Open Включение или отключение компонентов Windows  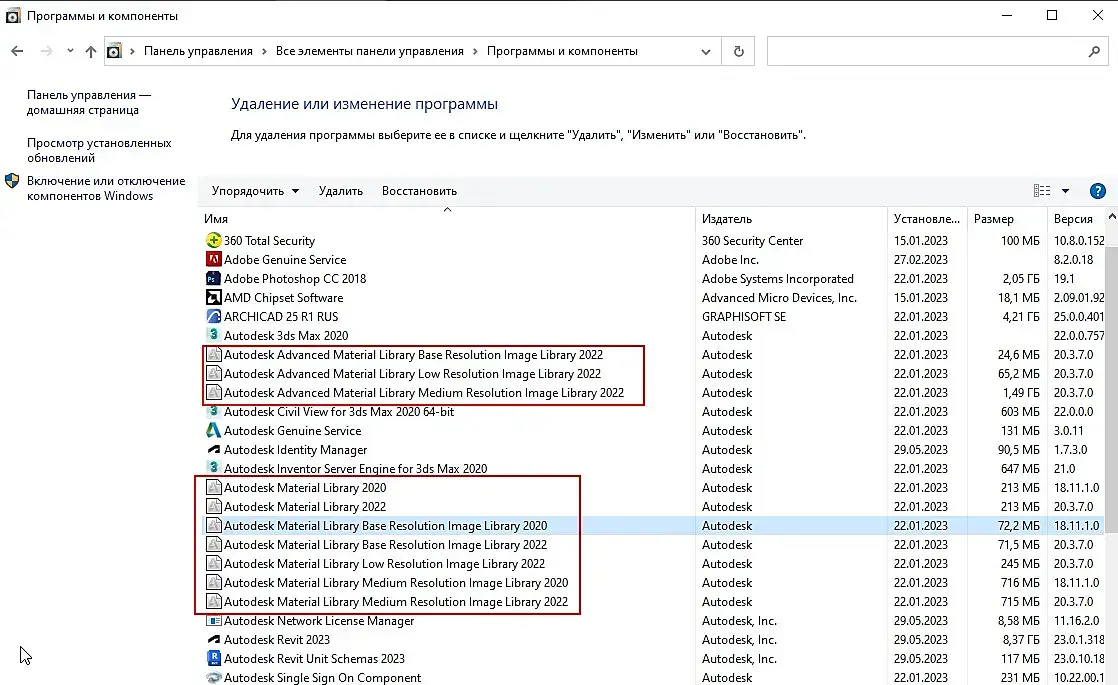point(106,188)
